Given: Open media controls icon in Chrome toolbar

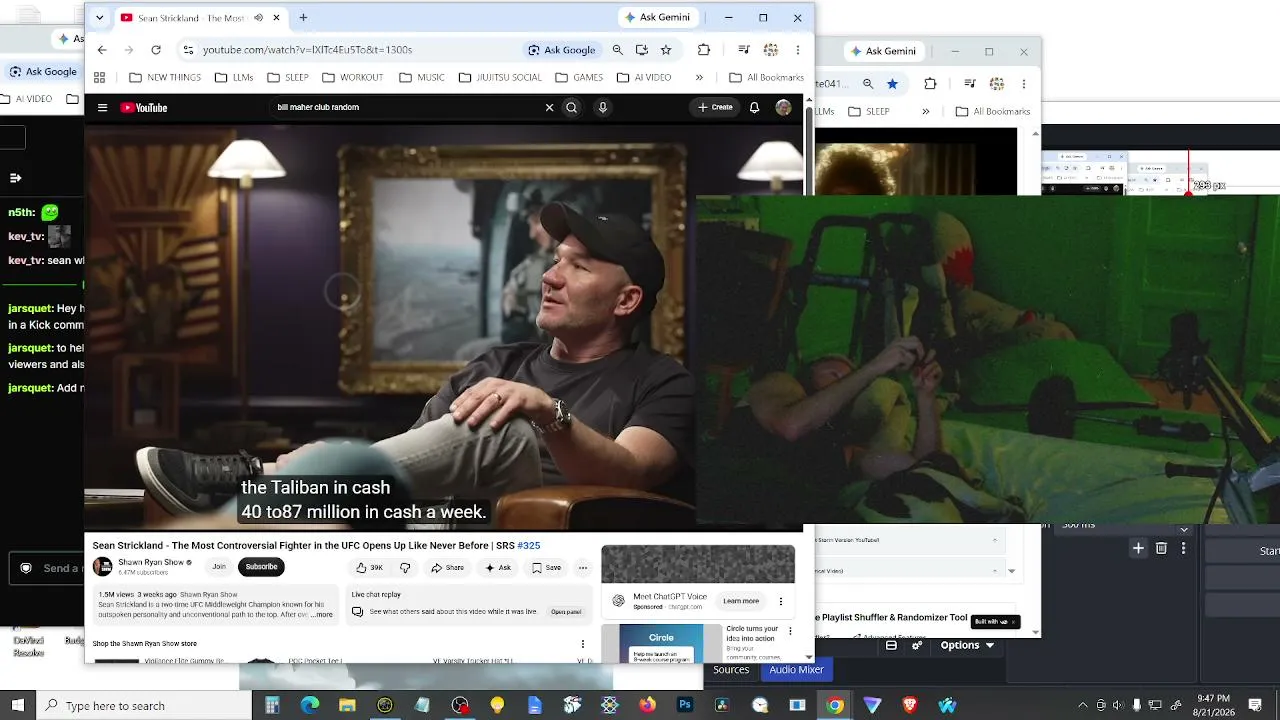Looking at the screenshot, I should [744, 49].
